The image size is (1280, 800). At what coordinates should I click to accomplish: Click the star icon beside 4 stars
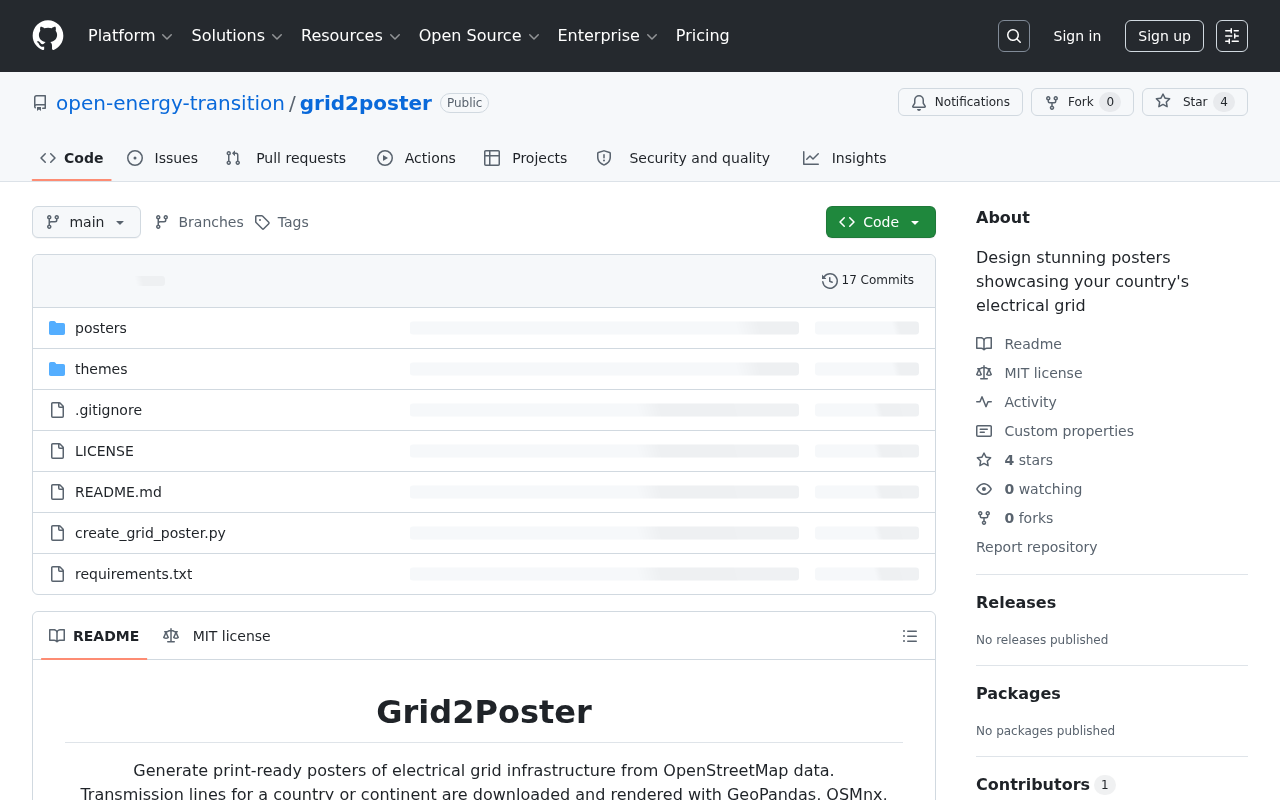pyautogui.click(x=984, y=460)
